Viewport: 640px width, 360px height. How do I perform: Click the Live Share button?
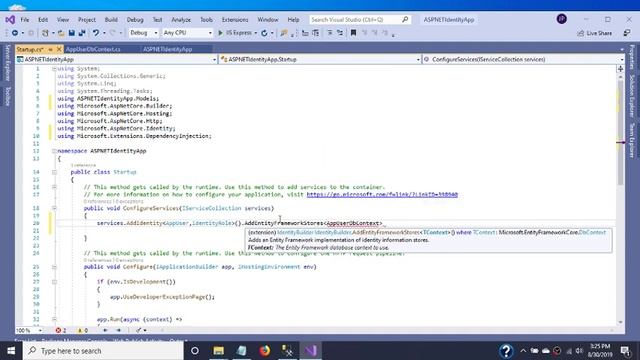[594, 33]
